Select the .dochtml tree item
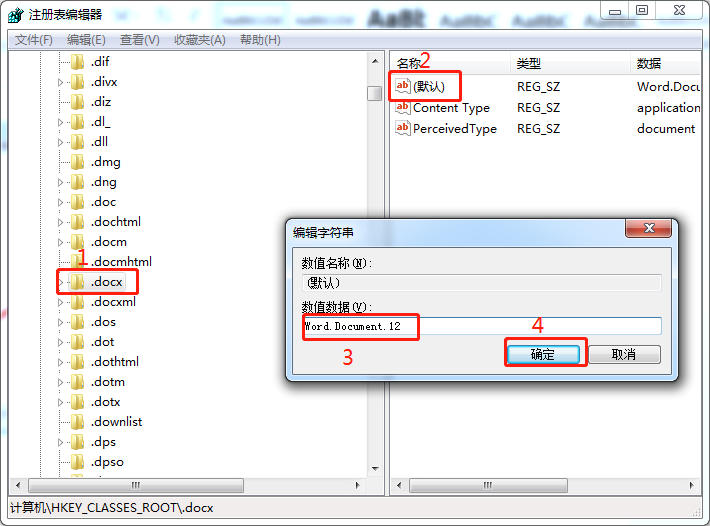710x526 pixels. click(x=116, y=222)
